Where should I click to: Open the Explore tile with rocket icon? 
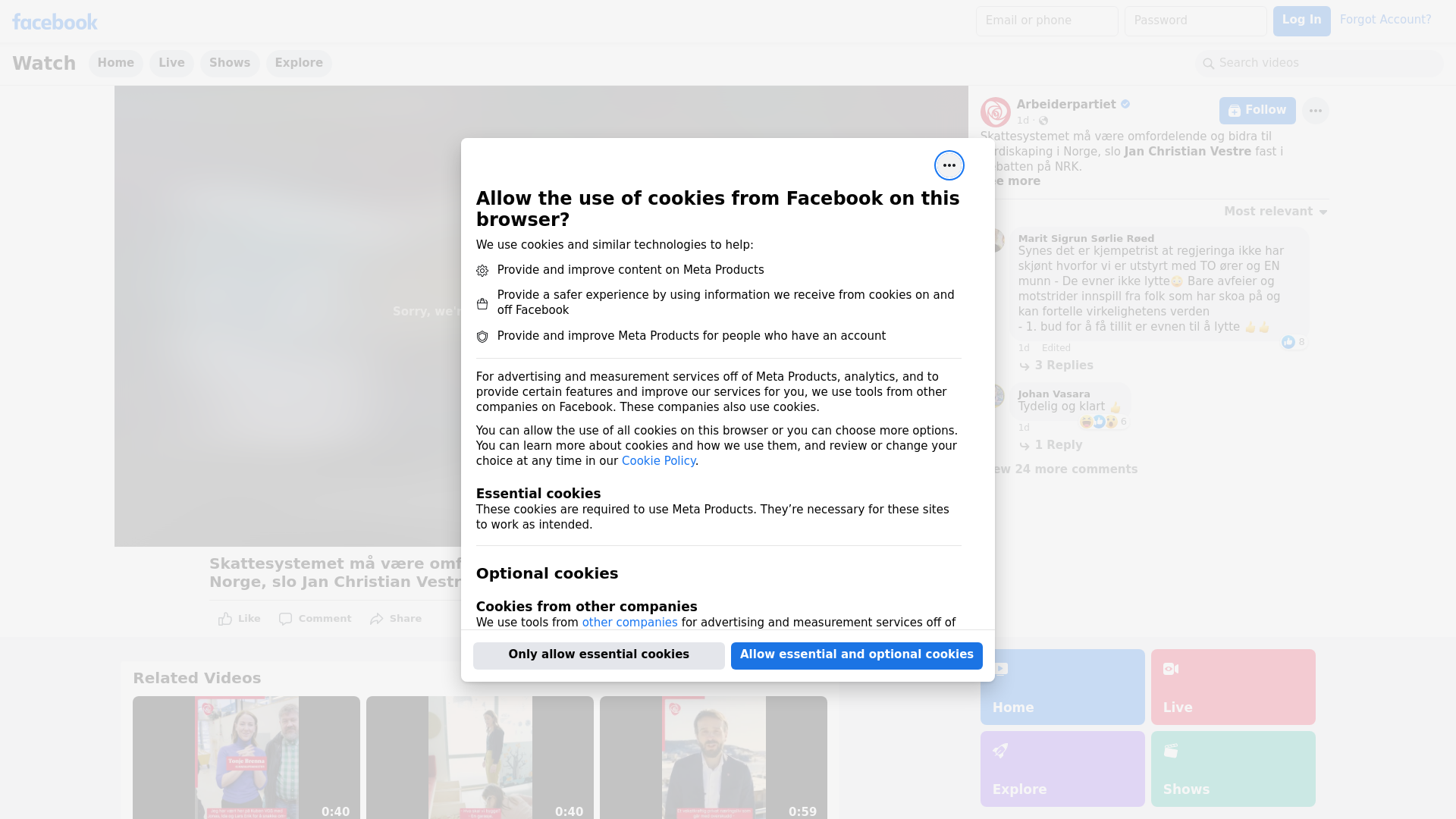pos(1062,769)
